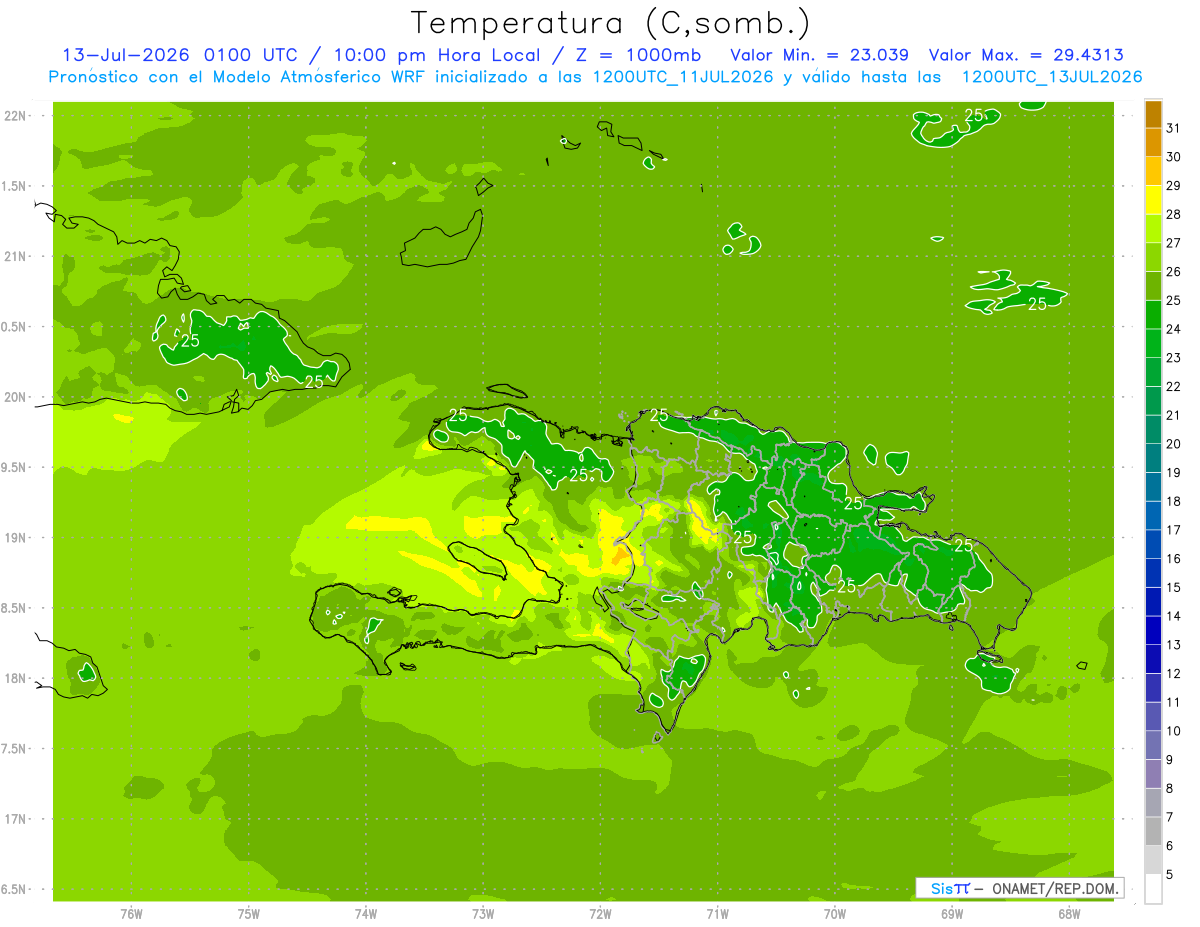
Task: Click the 'Valor Min. = 23.039' text
Action: pos(820,55)
